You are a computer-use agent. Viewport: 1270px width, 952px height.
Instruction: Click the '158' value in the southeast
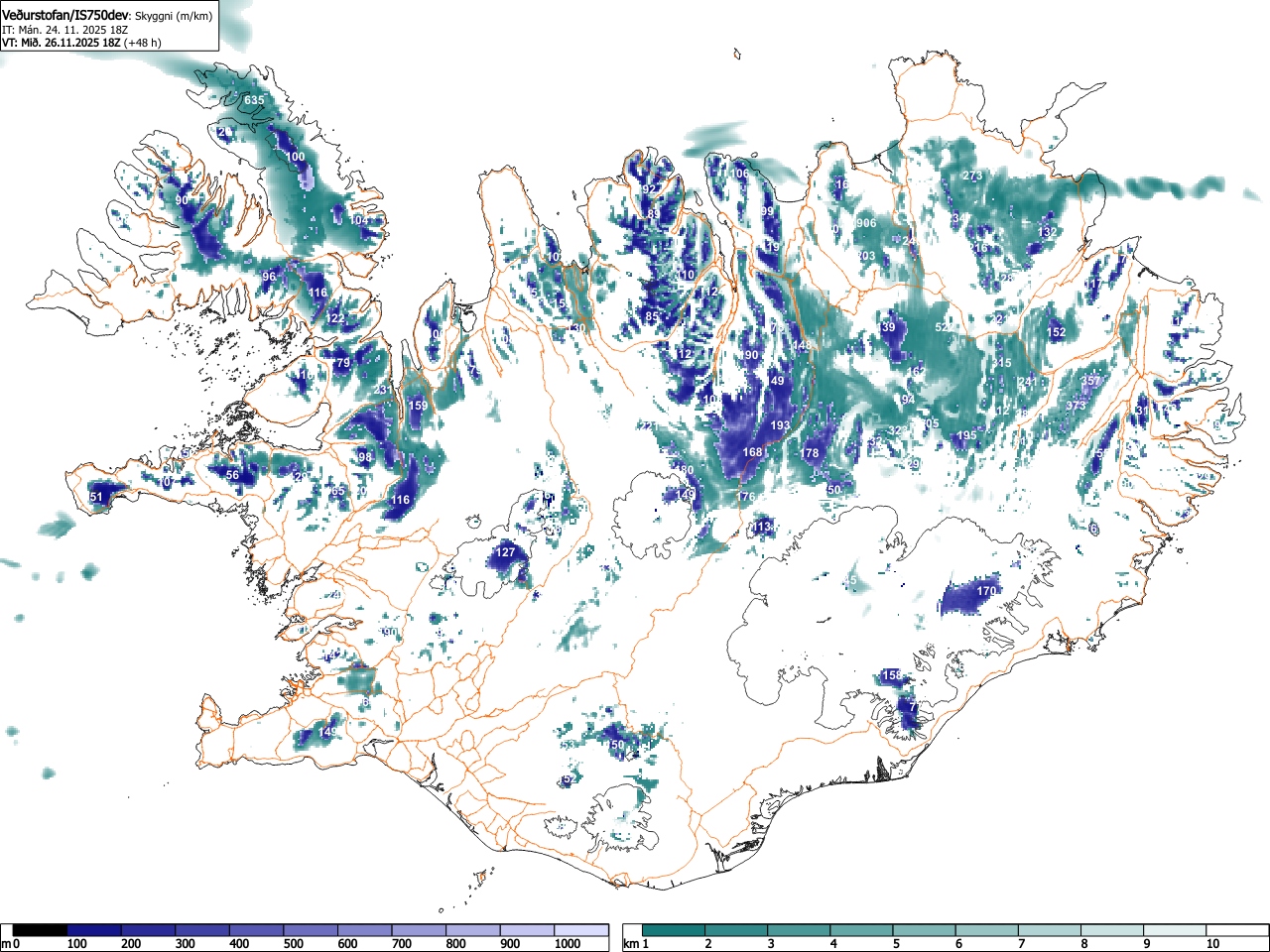[893, 675]
